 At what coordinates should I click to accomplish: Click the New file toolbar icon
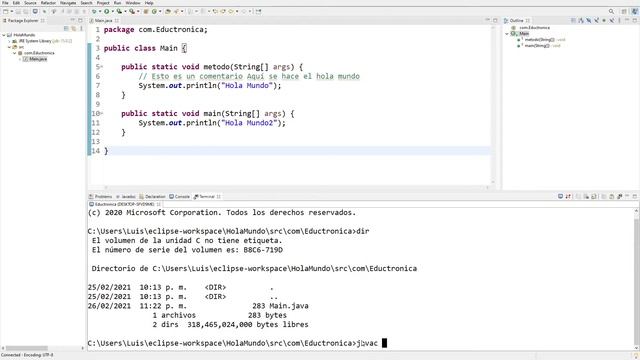click(6, 11)
